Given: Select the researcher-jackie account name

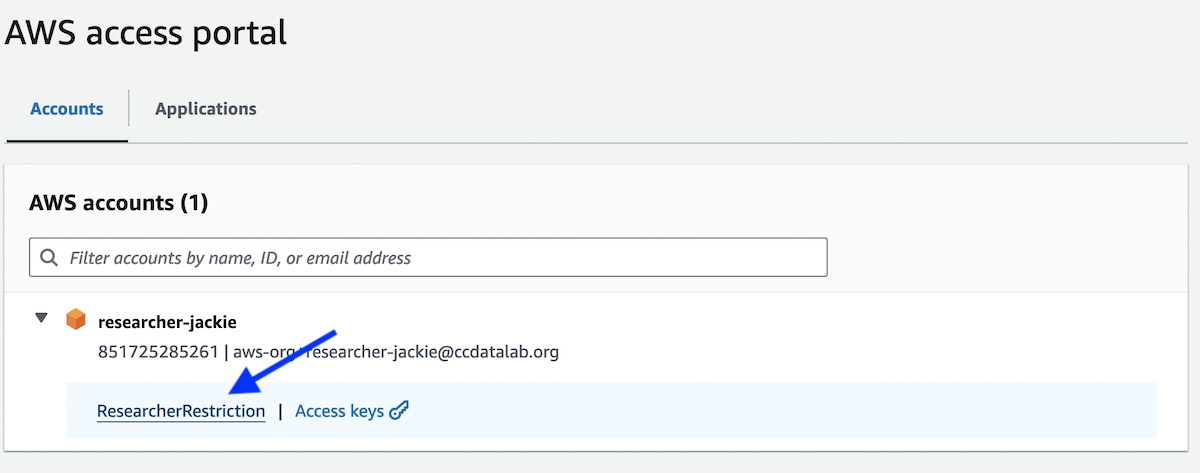Looking at the screenshot, I should click(x=167, y=322).
